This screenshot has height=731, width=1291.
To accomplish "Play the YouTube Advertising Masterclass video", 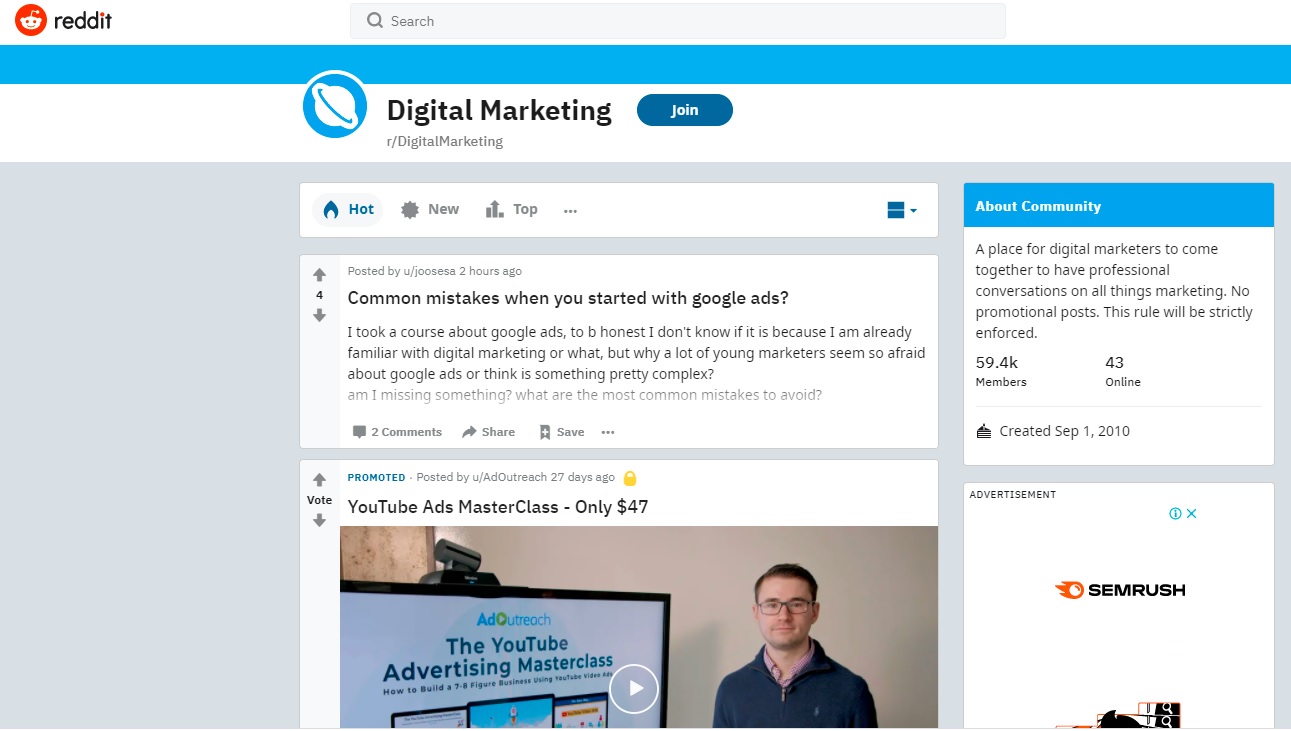I will tap(634, 689).
